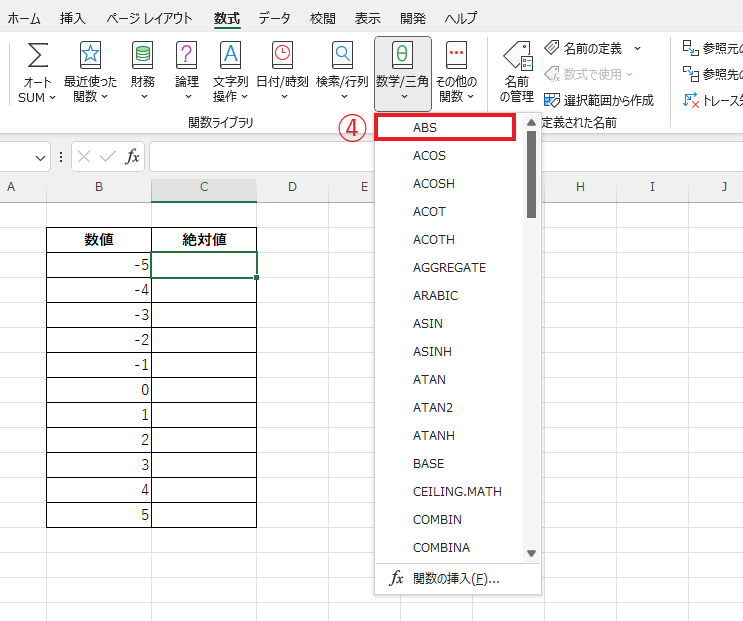743x621 pixels.
Task: Choose AGGREGATE in the function list
Action: pos(449,267)
